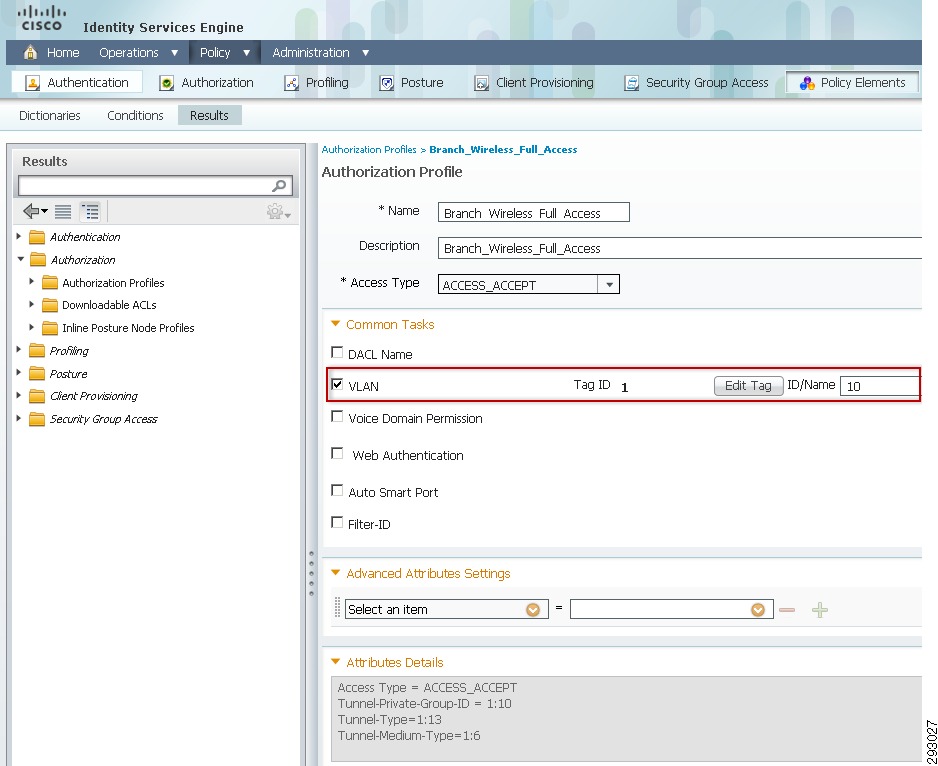
Task: Open the Administration menu
Action: click(321, 53)
